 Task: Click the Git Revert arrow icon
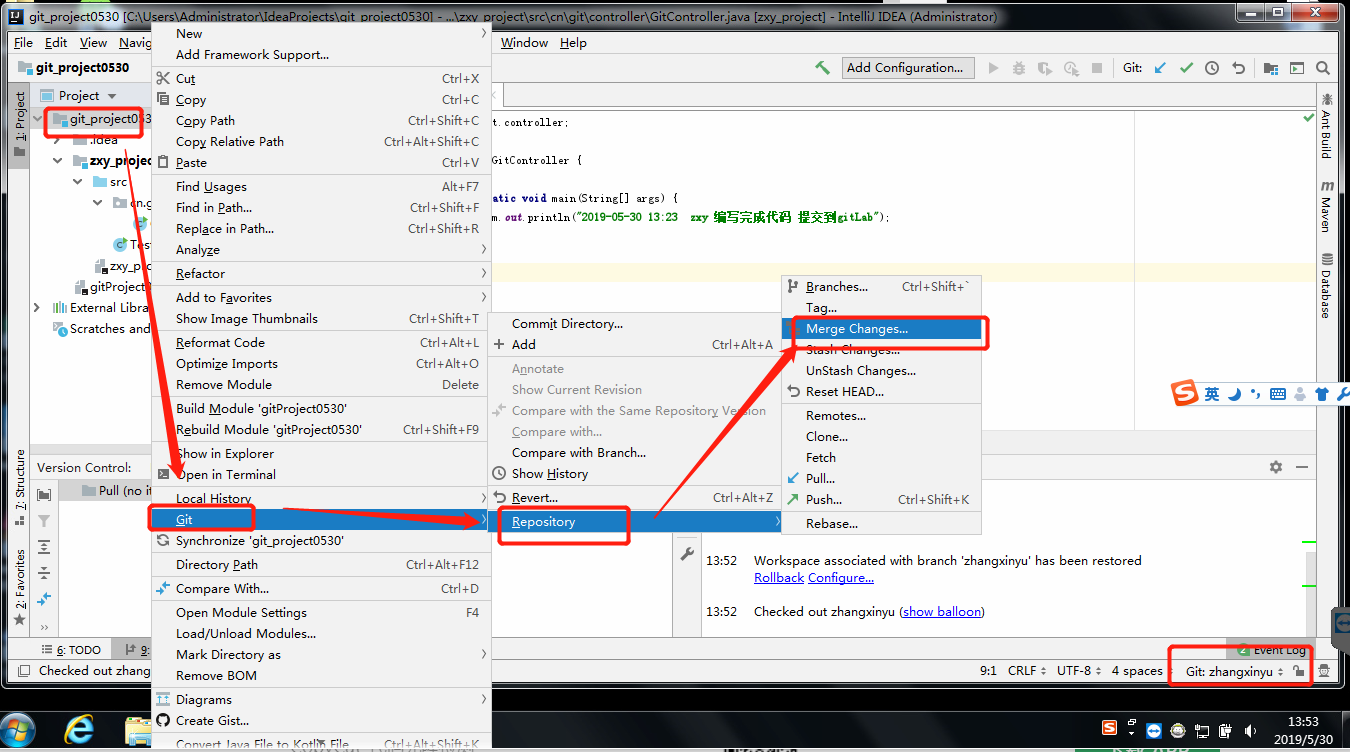tap(1238, 68)
